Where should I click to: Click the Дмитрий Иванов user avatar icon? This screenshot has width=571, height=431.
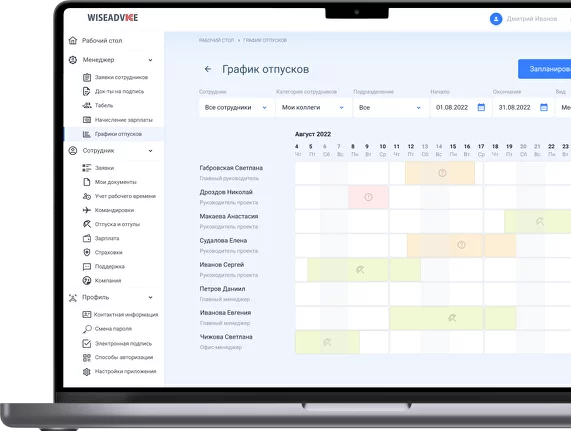pyautogui.click(x=496, y=19)
